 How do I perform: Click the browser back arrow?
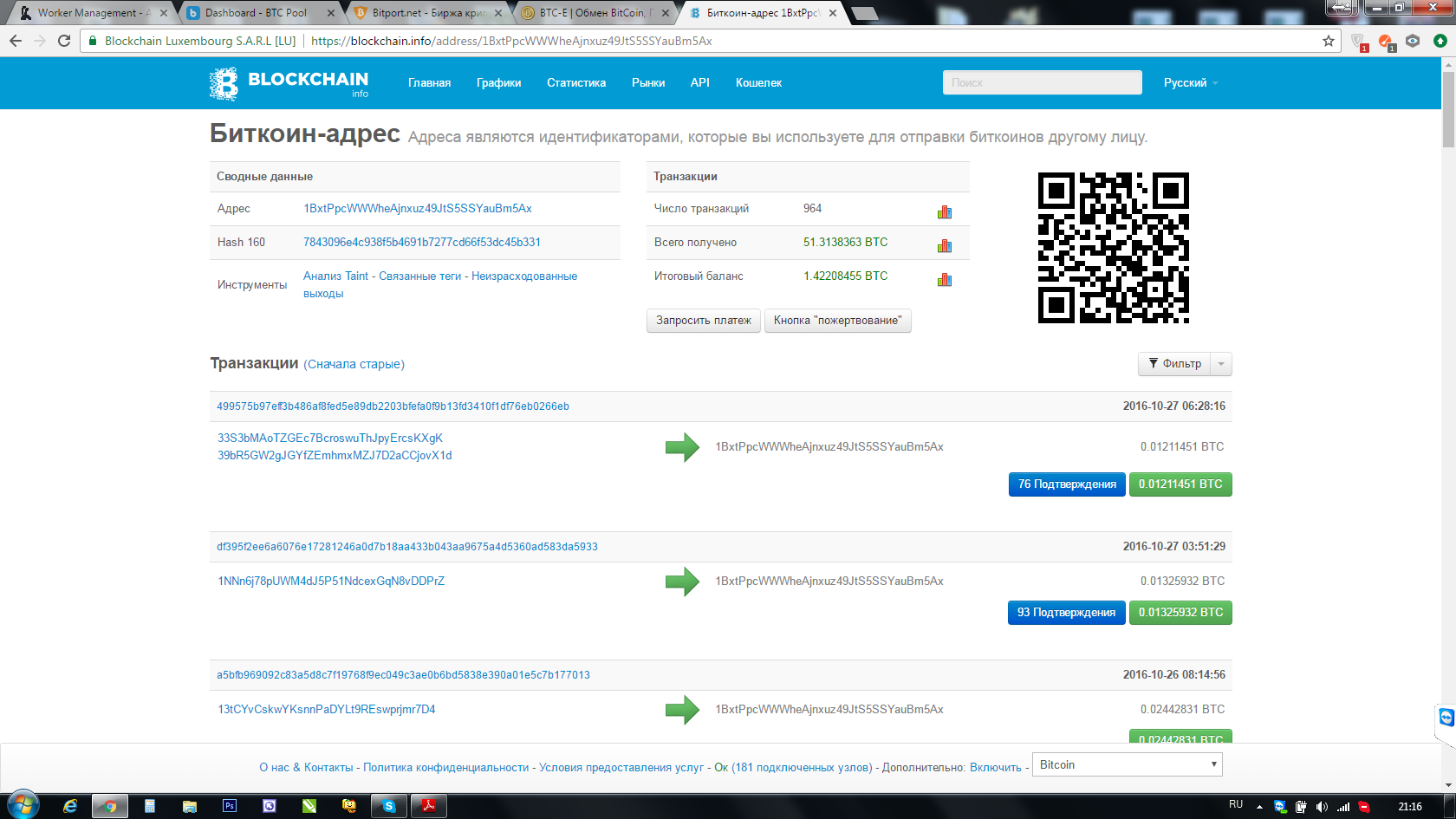coord(16,41)
